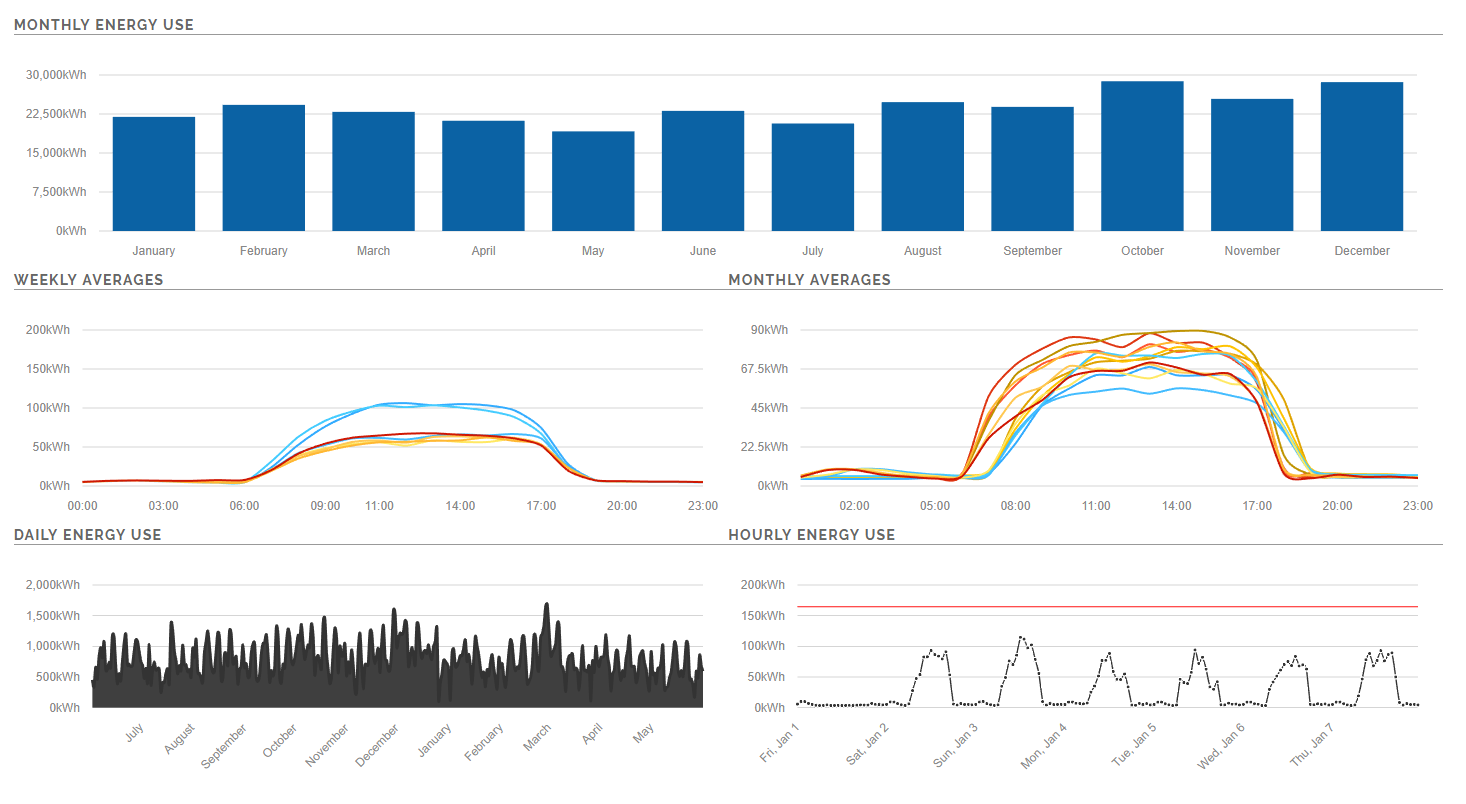Click the August bar in Monthly Energy Use

coord(922,166)
